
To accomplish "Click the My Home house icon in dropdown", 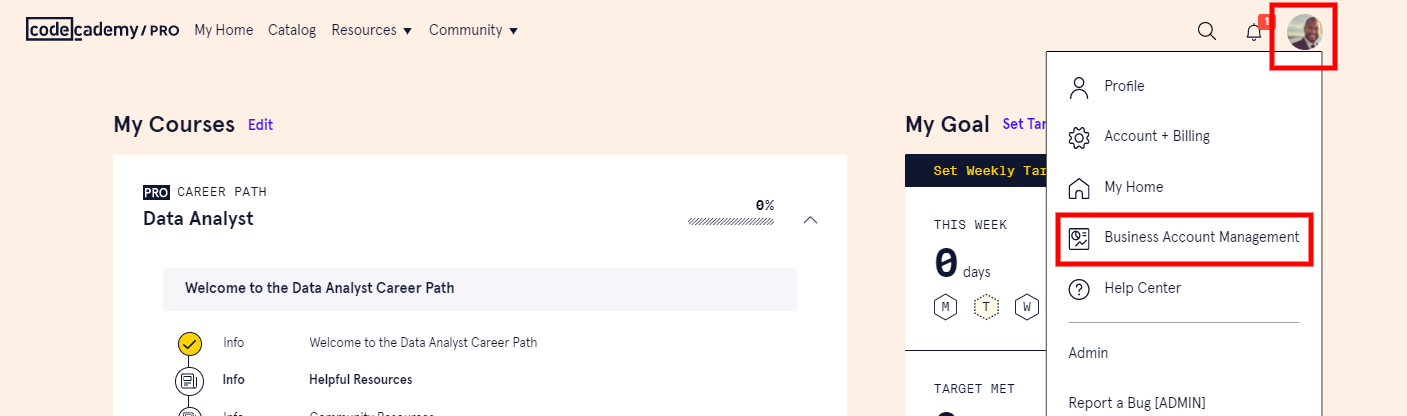I will click(x=1079, y=188).
